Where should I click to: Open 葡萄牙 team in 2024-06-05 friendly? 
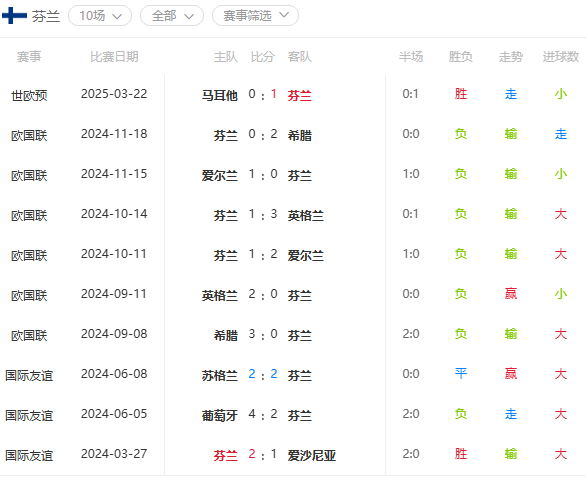tap(219, 416)
